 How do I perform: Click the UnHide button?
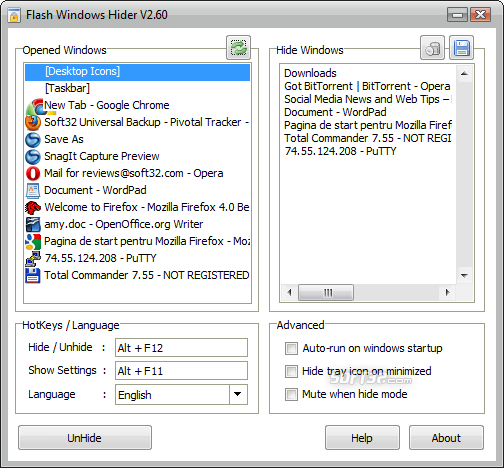(x=85, y=438)
